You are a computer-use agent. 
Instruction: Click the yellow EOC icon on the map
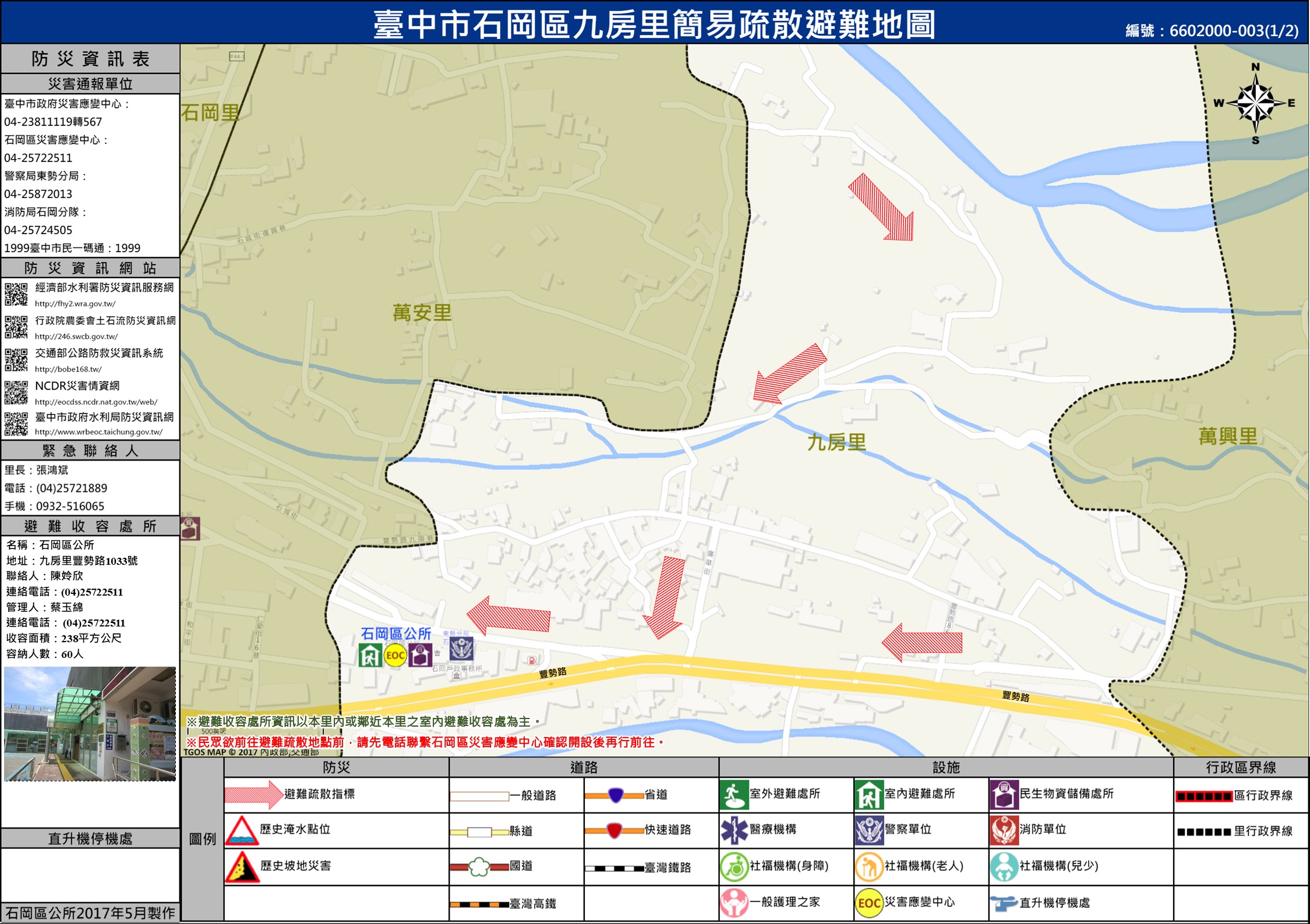(x=396, y=656)
